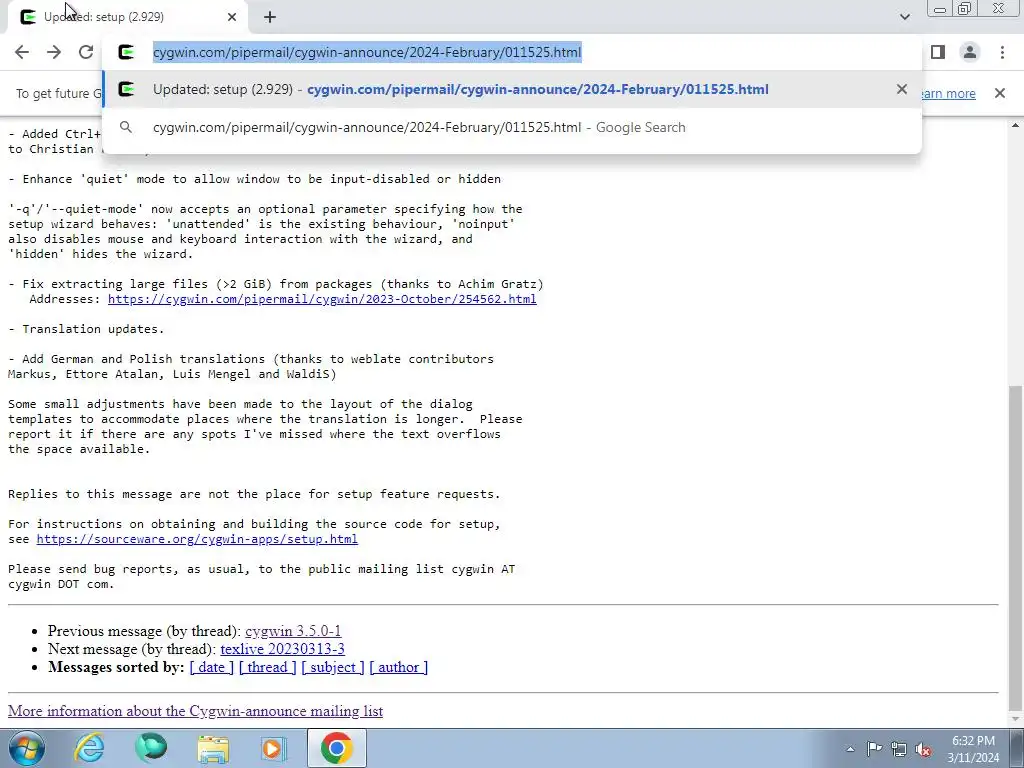This screenshot has height=768, width=1024.
Task: Open the sourceware.org cygwin-apps setup link
Action: coord(197,539)
